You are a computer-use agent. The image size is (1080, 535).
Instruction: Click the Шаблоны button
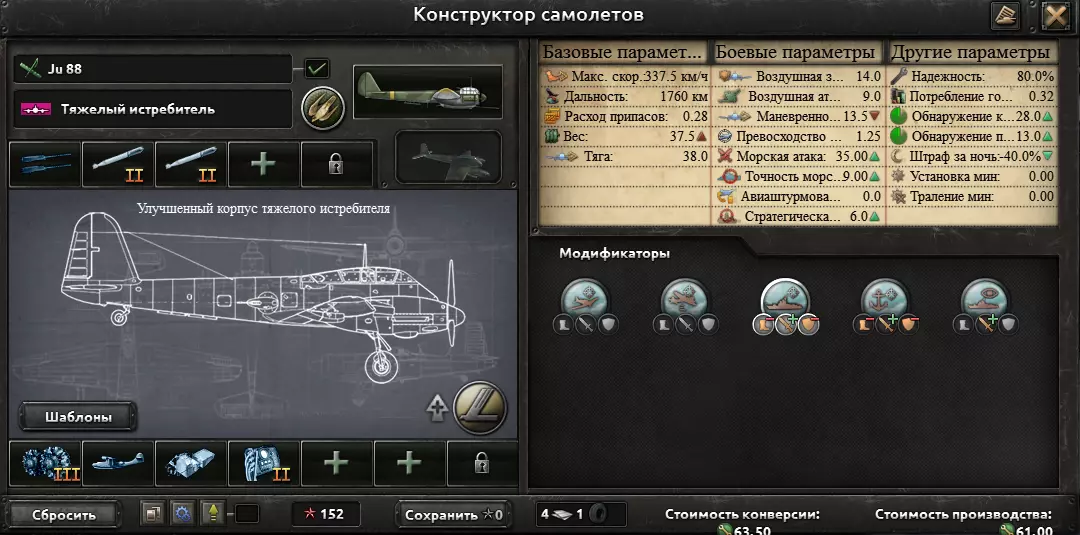[78, 417]
